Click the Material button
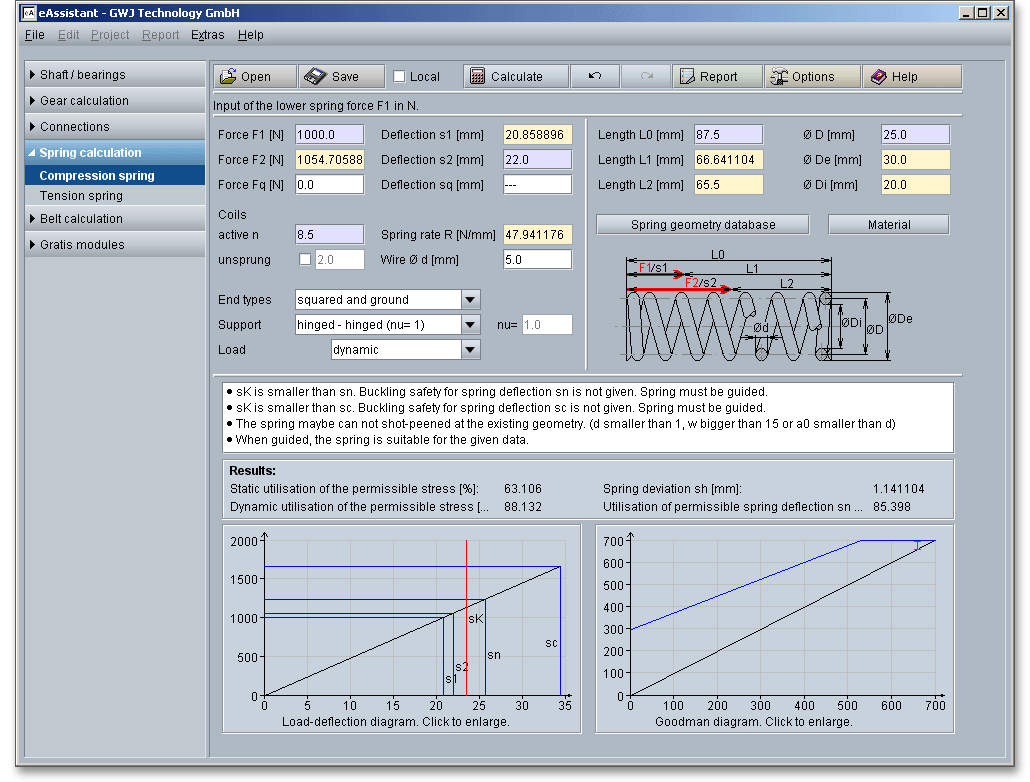This screenshot has width=1030, height=782. (x=888, y=225)
